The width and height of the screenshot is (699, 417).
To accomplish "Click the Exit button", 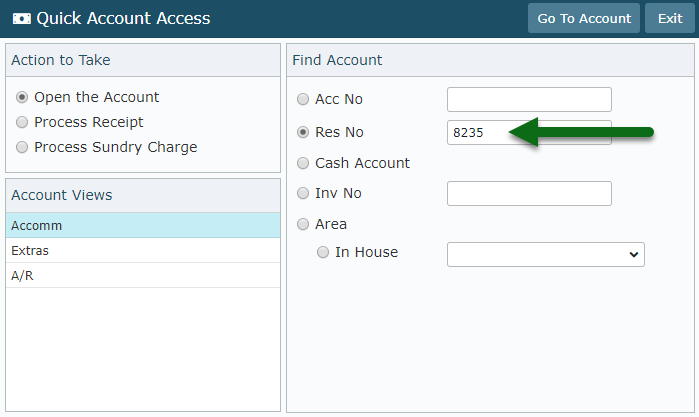I will (x=670, y=18).
